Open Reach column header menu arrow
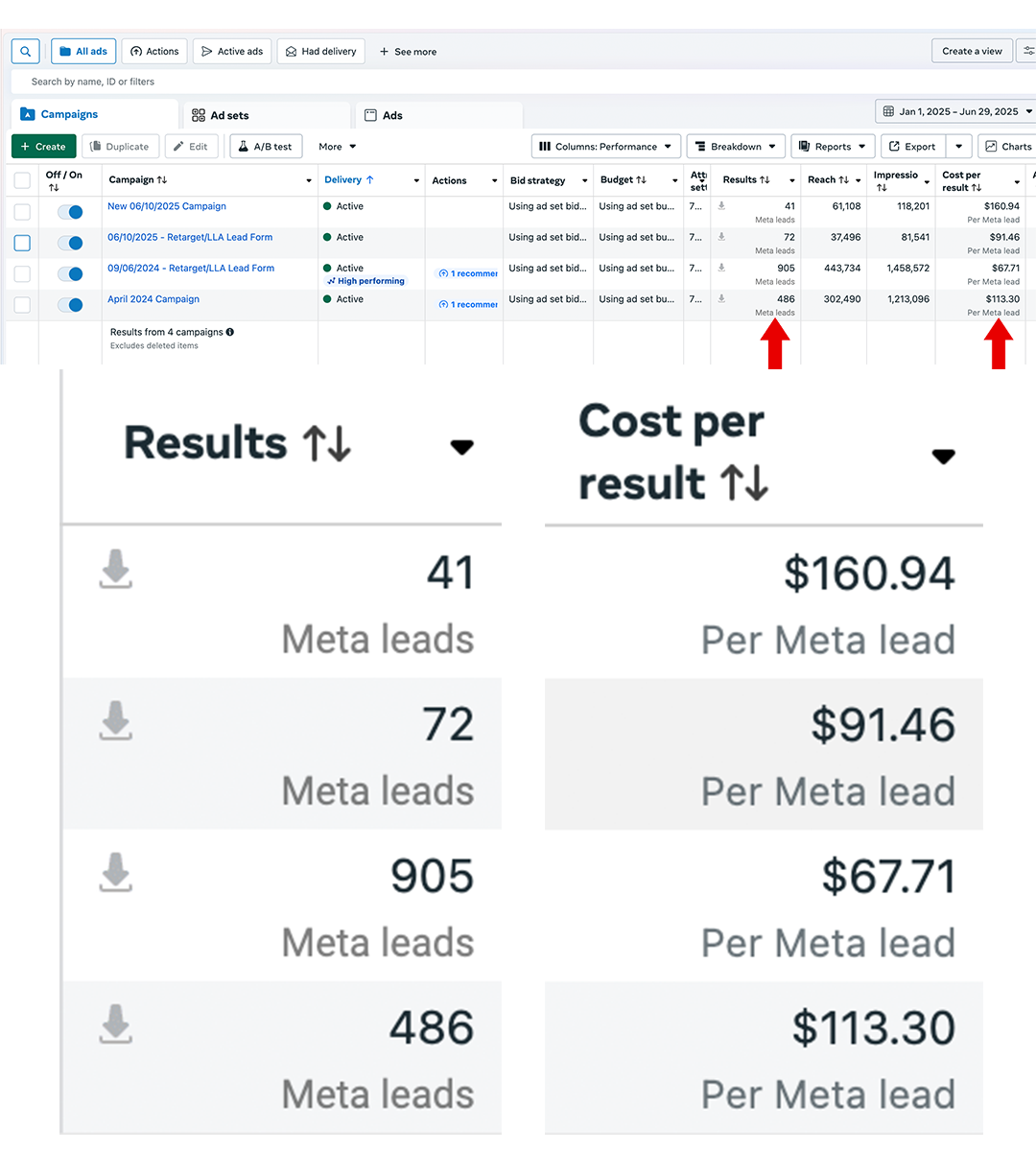This screenshot has width=1036, height=1151. tap(858, 180)
